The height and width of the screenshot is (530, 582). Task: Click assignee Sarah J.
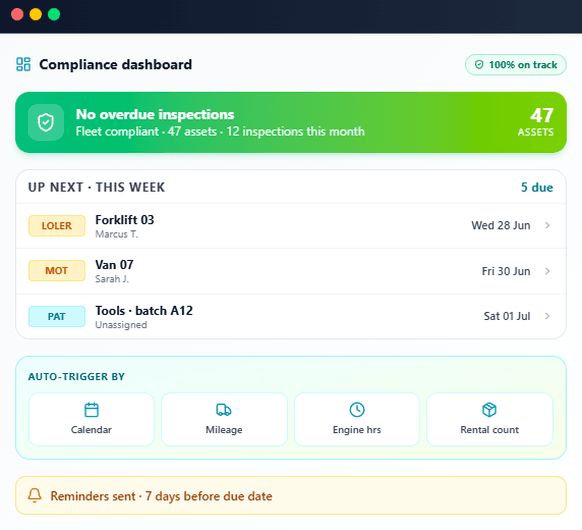pyautogui.click(x=112, y=279)
